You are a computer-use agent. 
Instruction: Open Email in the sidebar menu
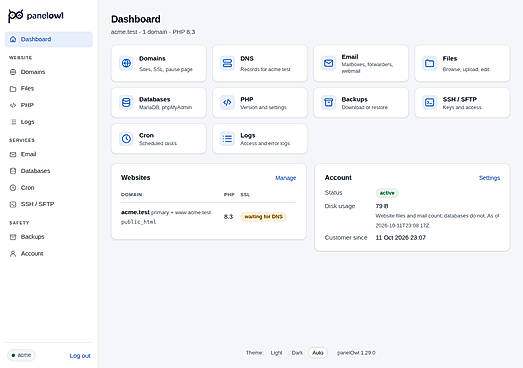tap(49, 154)
